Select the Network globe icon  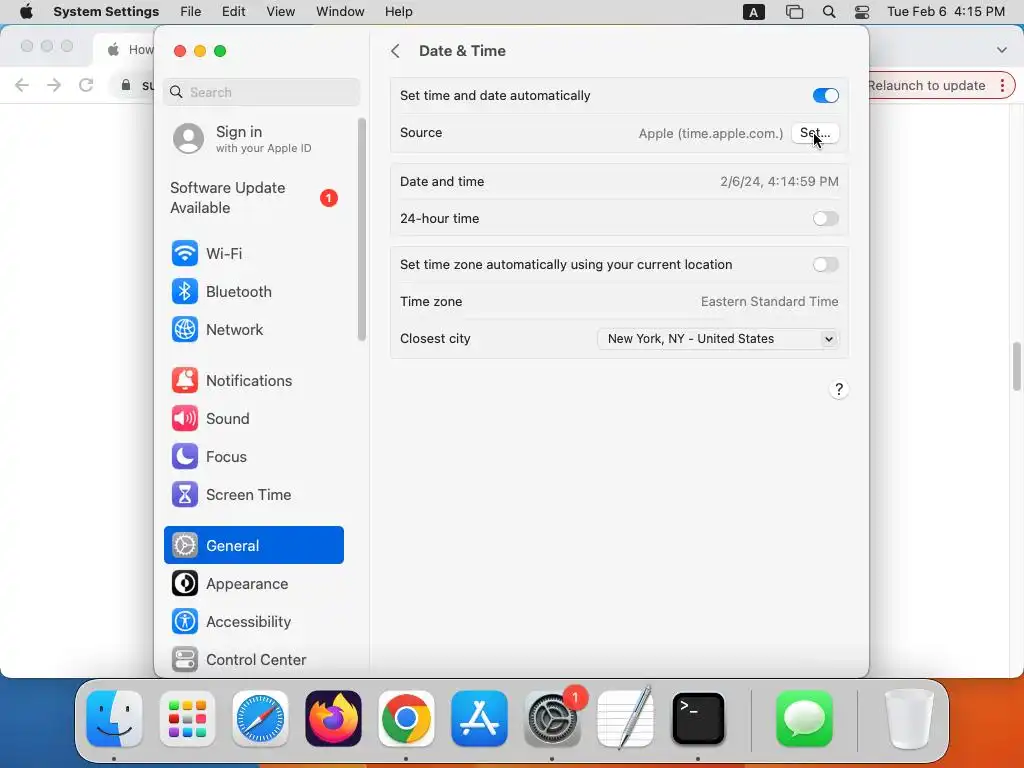click(x=185, y=330)
